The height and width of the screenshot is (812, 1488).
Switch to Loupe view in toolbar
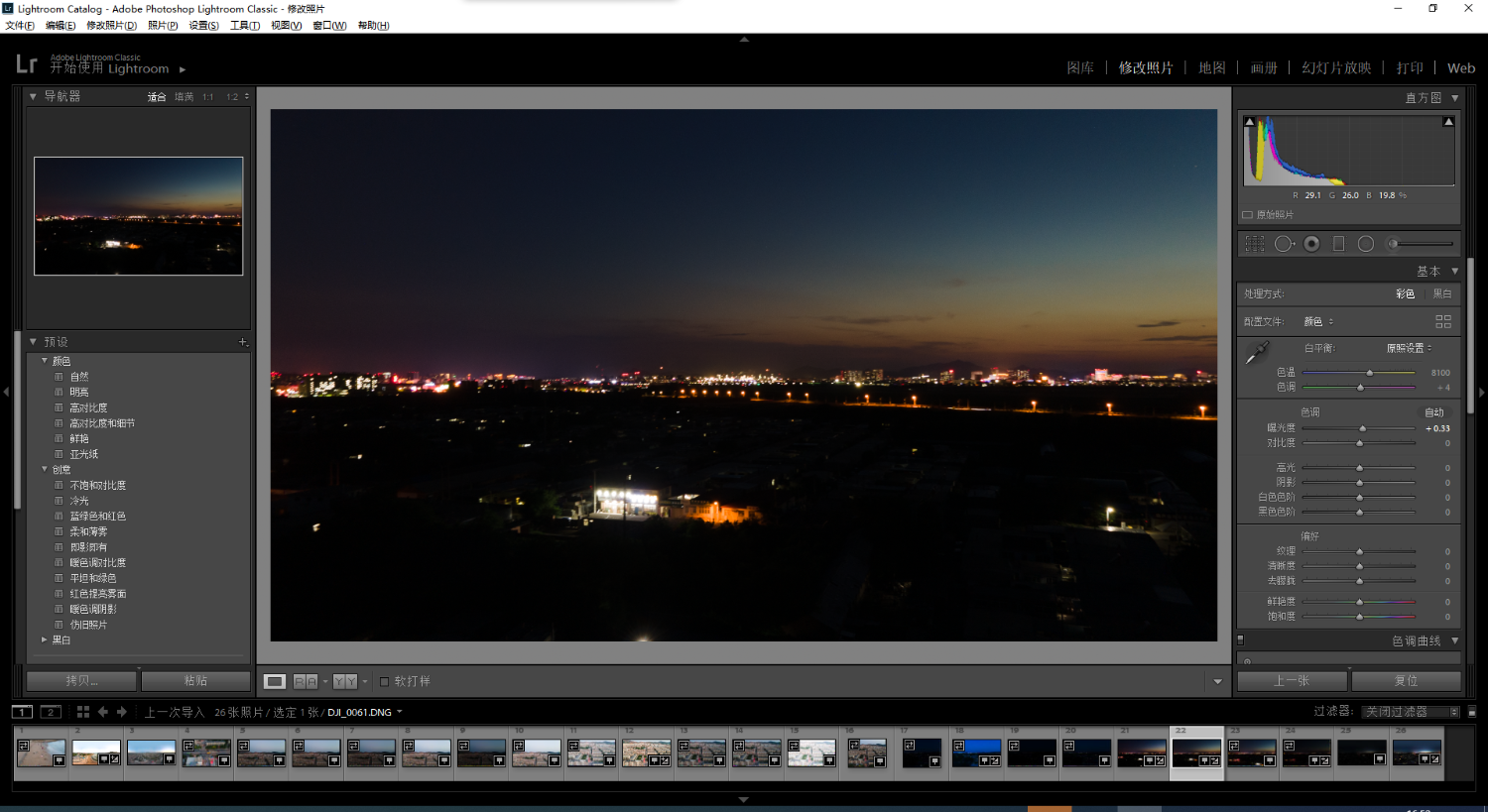(275, 681)
